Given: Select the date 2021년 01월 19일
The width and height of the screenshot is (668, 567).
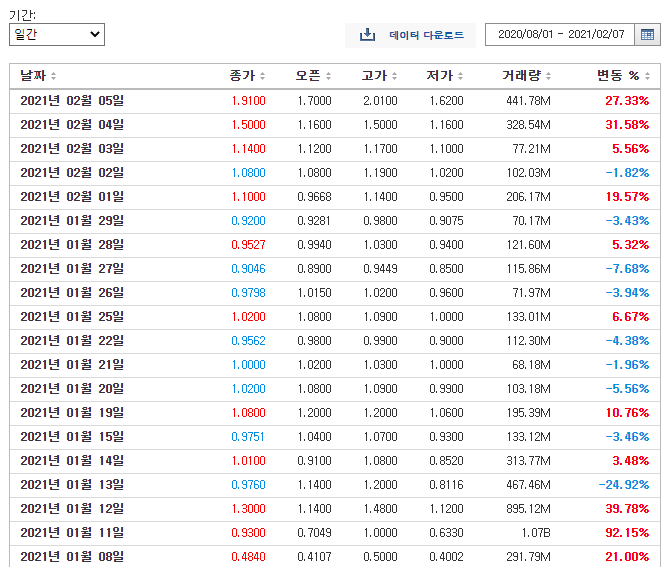Looking at the screenshot, I should 72,413.
